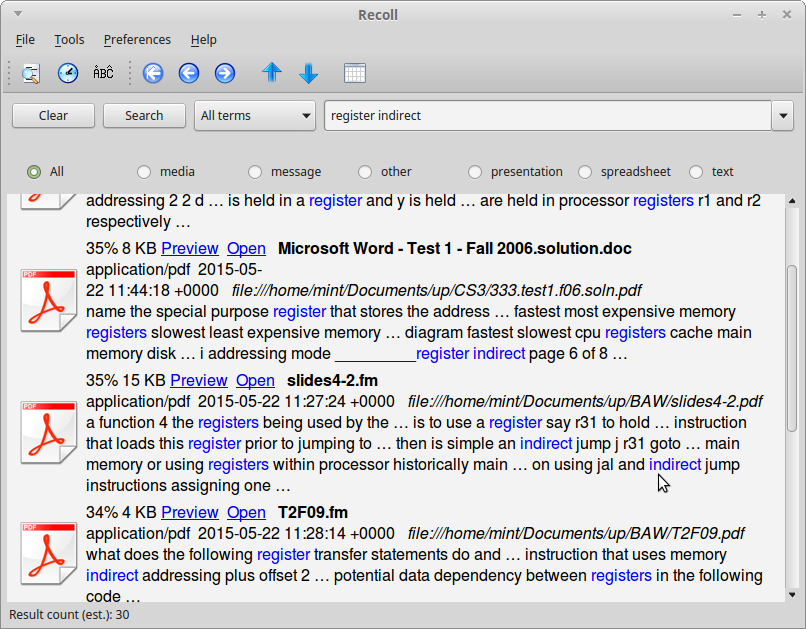
Task: Open the Help menu
Action: pos(204,40)
